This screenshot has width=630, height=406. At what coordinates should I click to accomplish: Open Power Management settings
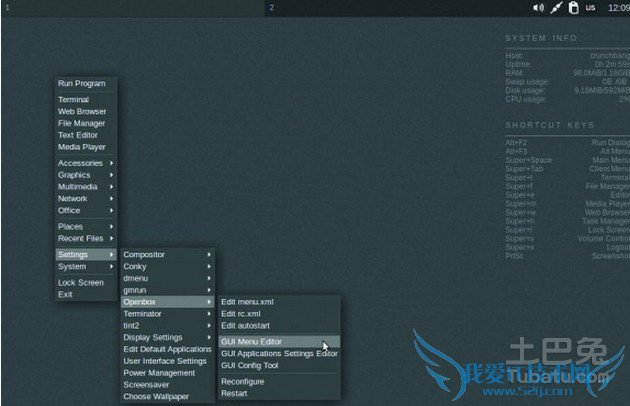click(x=168, y=373)
